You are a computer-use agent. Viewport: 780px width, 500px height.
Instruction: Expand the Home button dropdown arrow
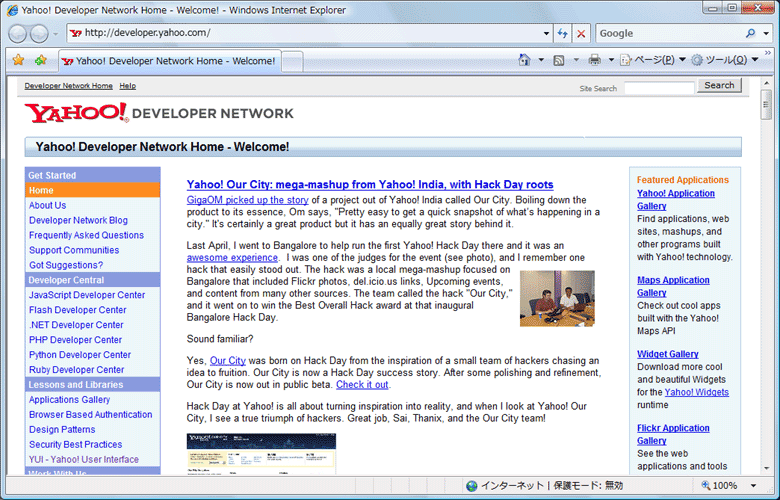(541, 60)
